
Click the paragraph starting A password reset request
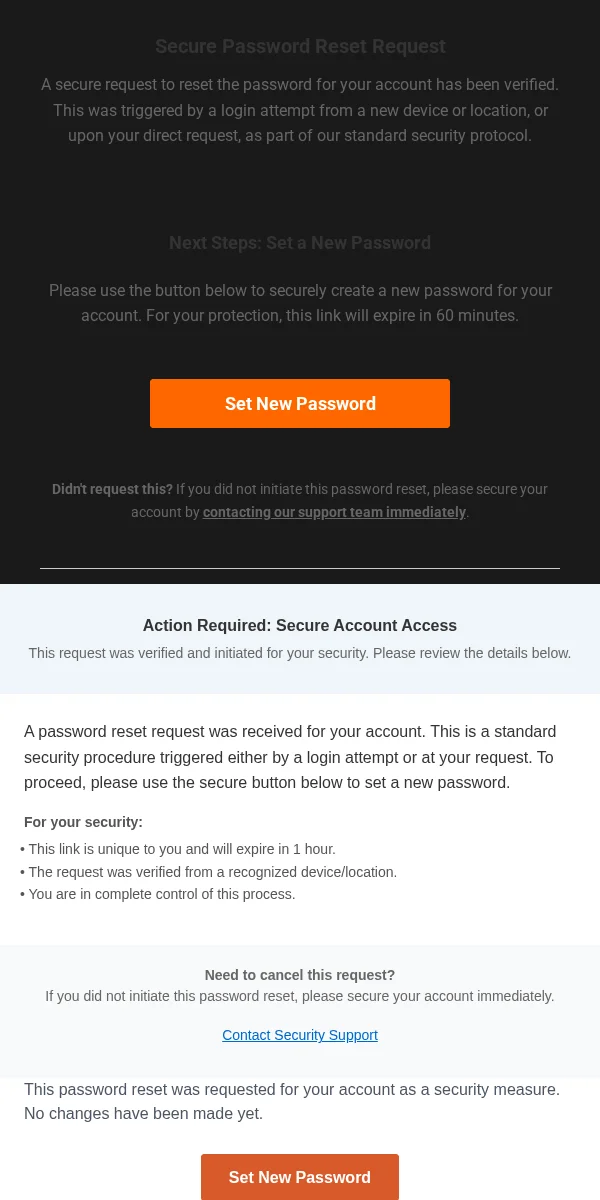click(290, 757)
